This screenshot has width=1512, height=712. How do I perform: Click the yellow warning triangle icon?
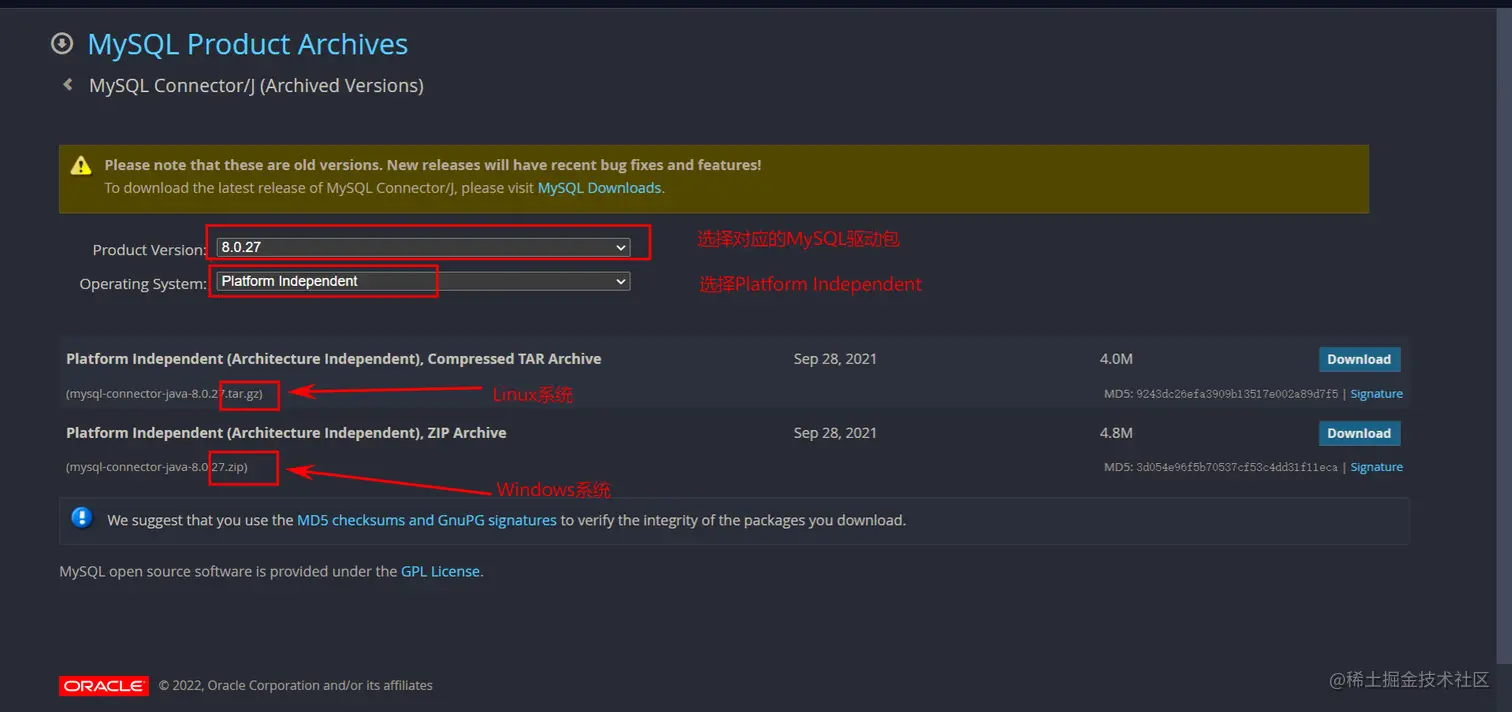point(83,165)
